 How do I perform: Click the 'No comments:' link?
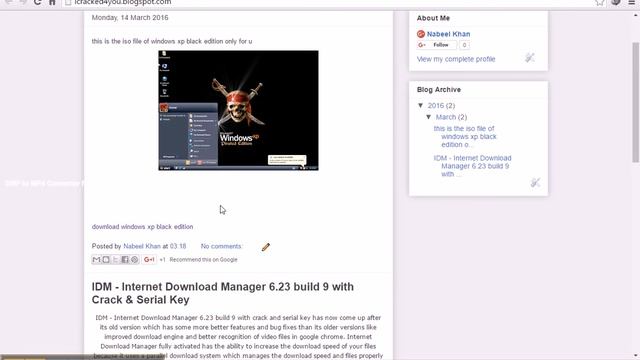click(x=221, y=246)
